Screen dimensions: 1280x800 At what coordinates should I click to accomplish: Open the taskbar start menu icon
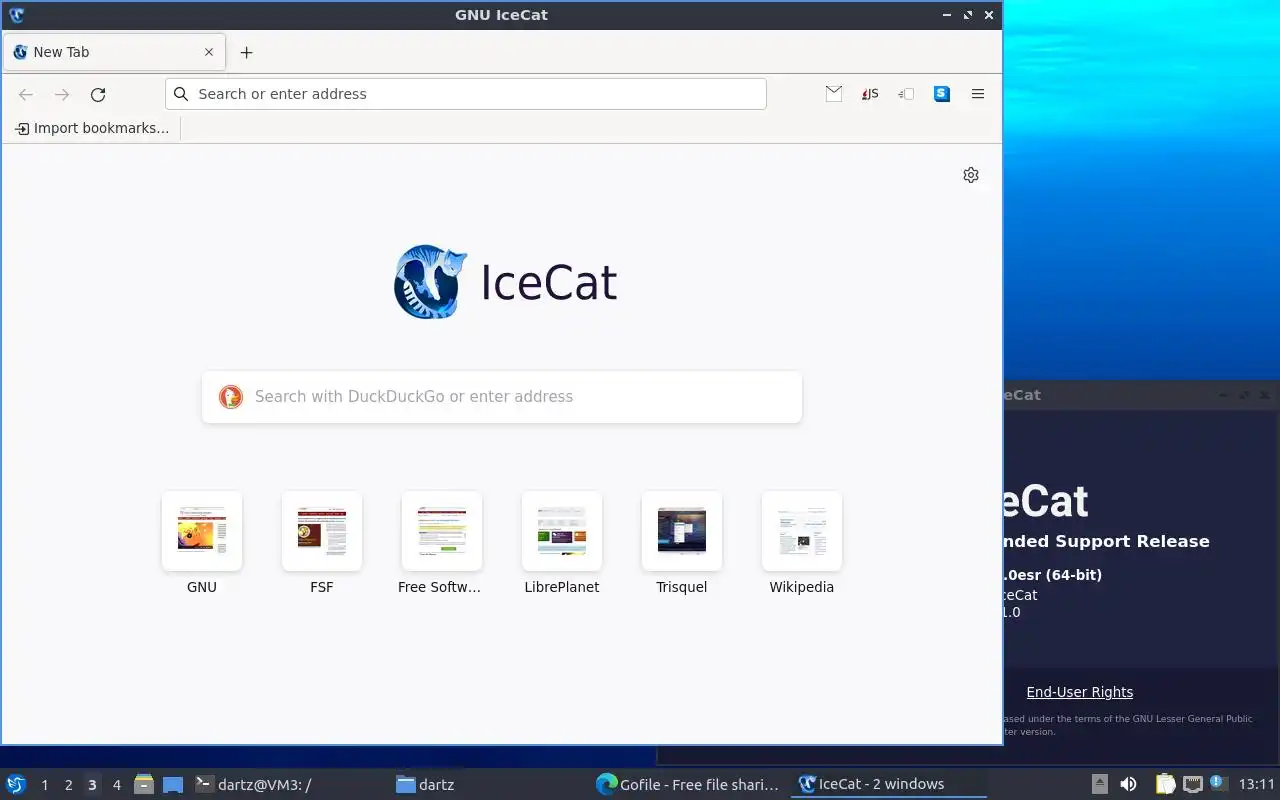click(x=16, y=784)
